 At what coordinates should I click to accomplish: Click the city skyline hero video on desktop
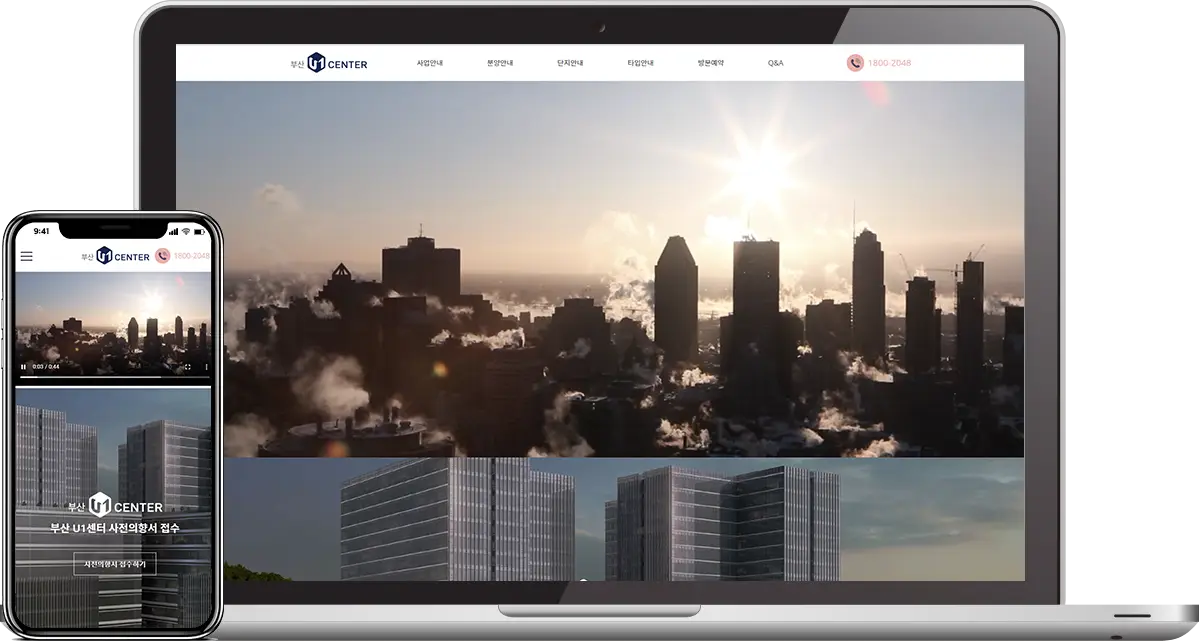point(600,270)
